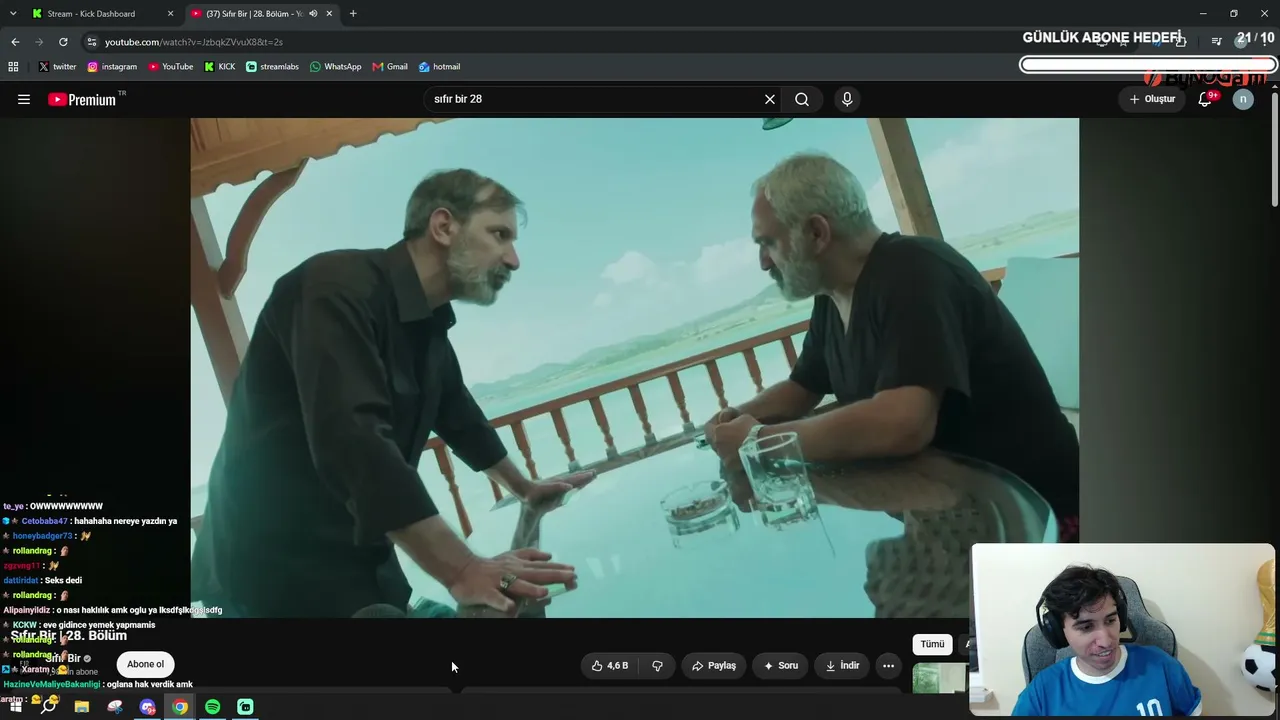1280x720 pixels.
Task: Clear the YouTube search query
Action: tap(770, 99)
